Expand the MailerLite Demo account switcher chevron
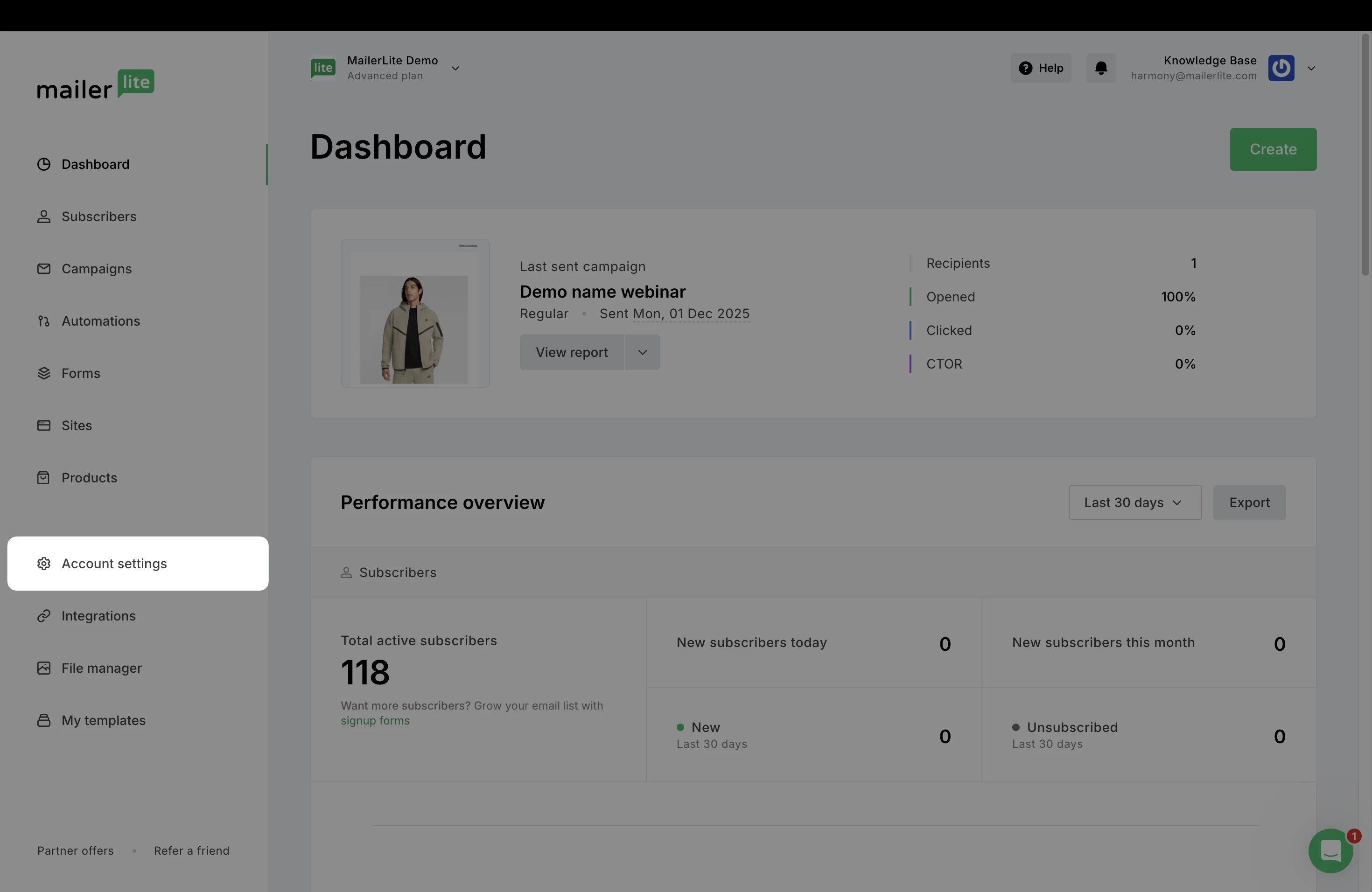The width and height of the screenshot is (1372, 892). click(455, 69)
